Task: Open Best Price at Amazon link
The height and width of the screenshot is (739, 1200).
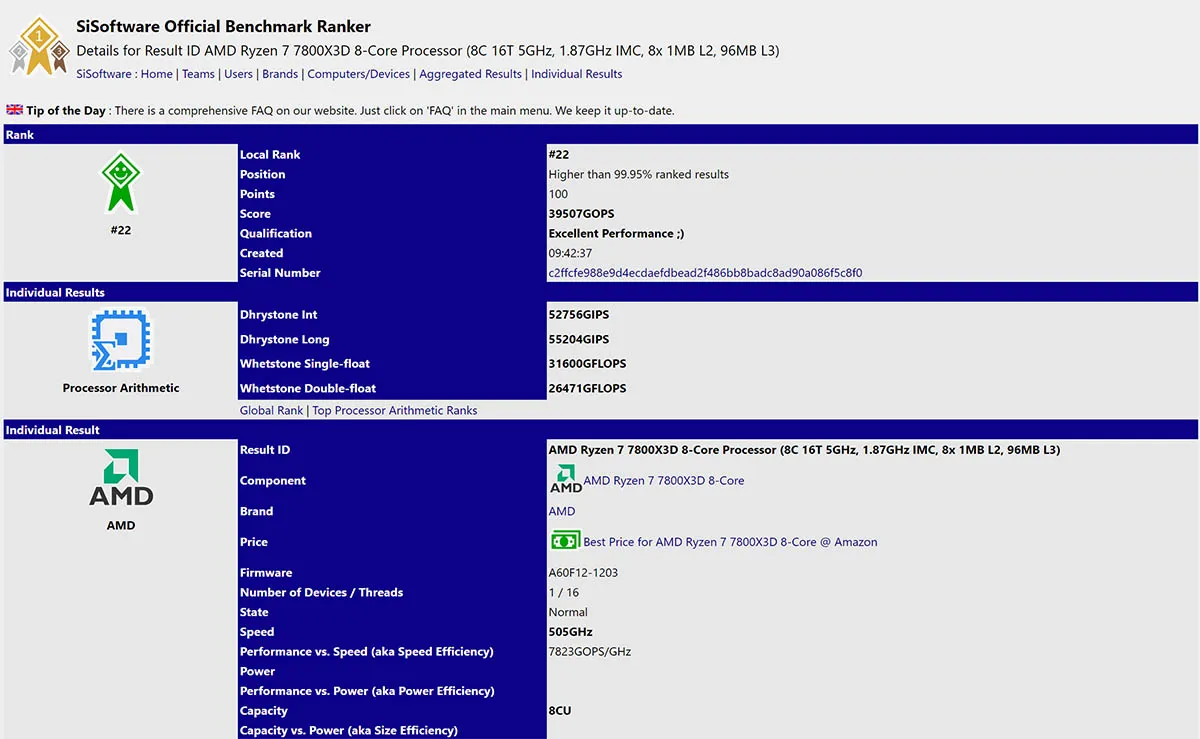Action: [x=730, y=542]
